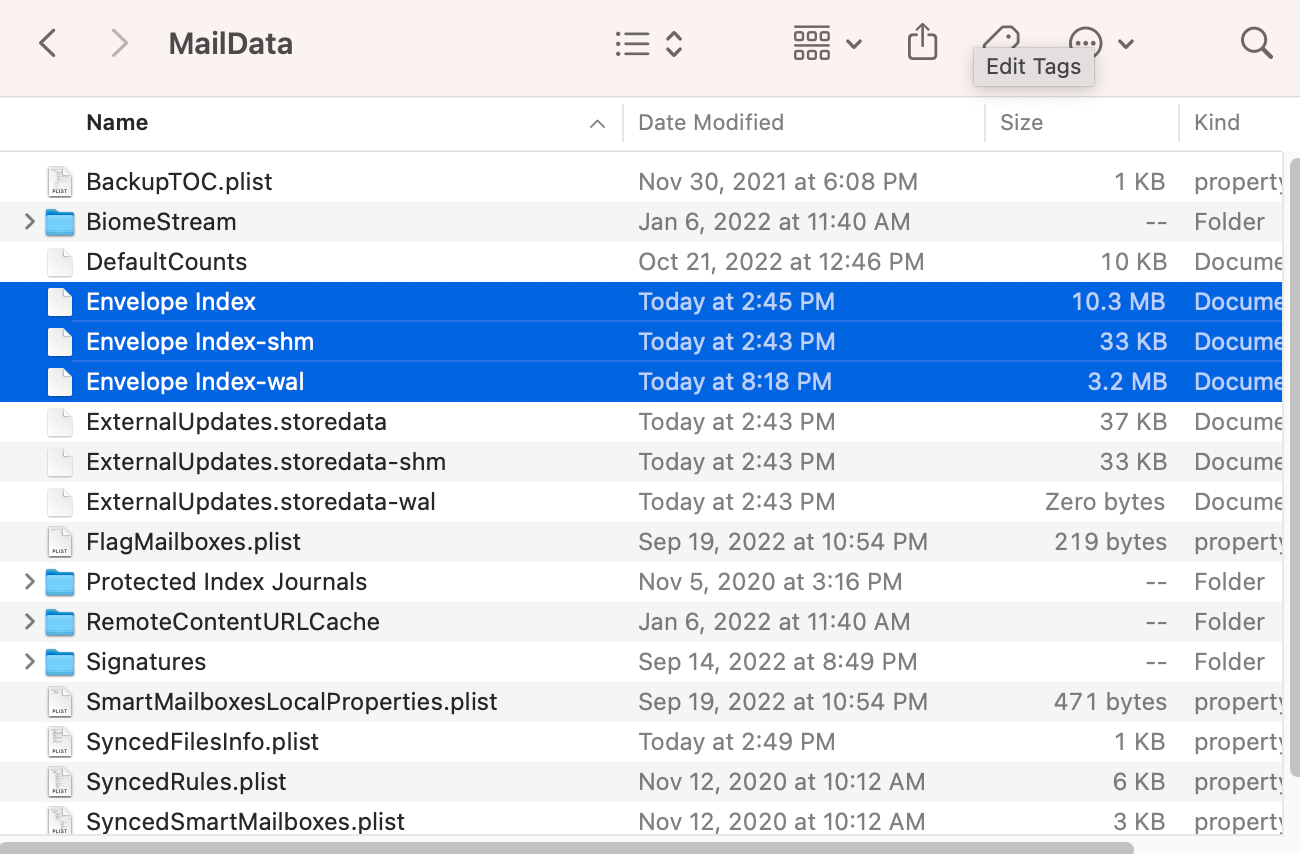Click the 10.3 MB size value
The image size is (1300, 854).
pos(1119,302)
